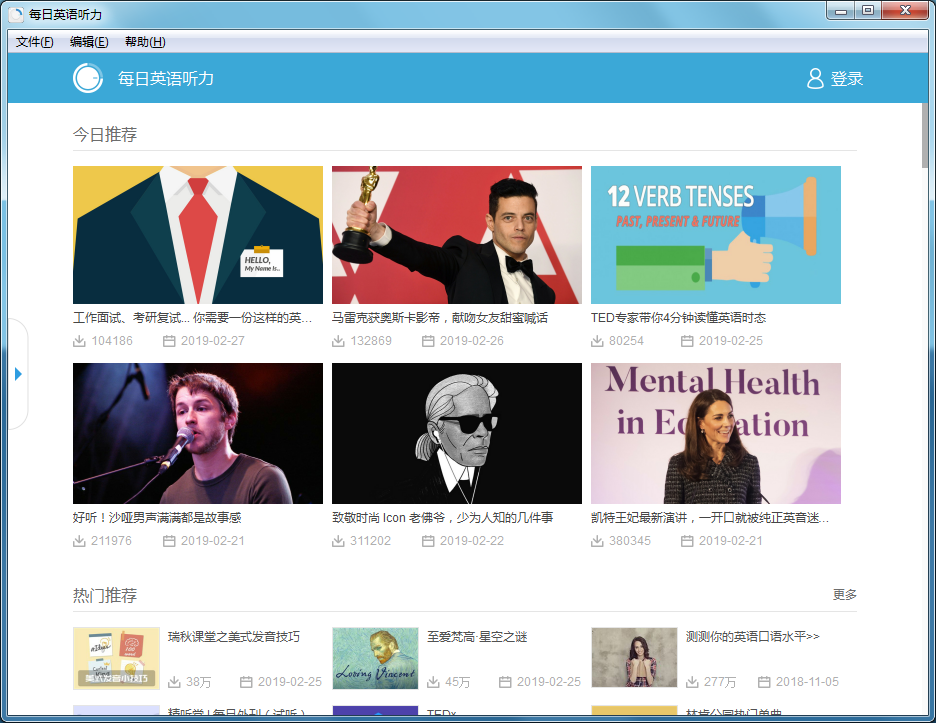The width and height of the screenshot is (936, 723).
Task: Click calendar icon under 沙哑男声 article
Action: point(169,541)
